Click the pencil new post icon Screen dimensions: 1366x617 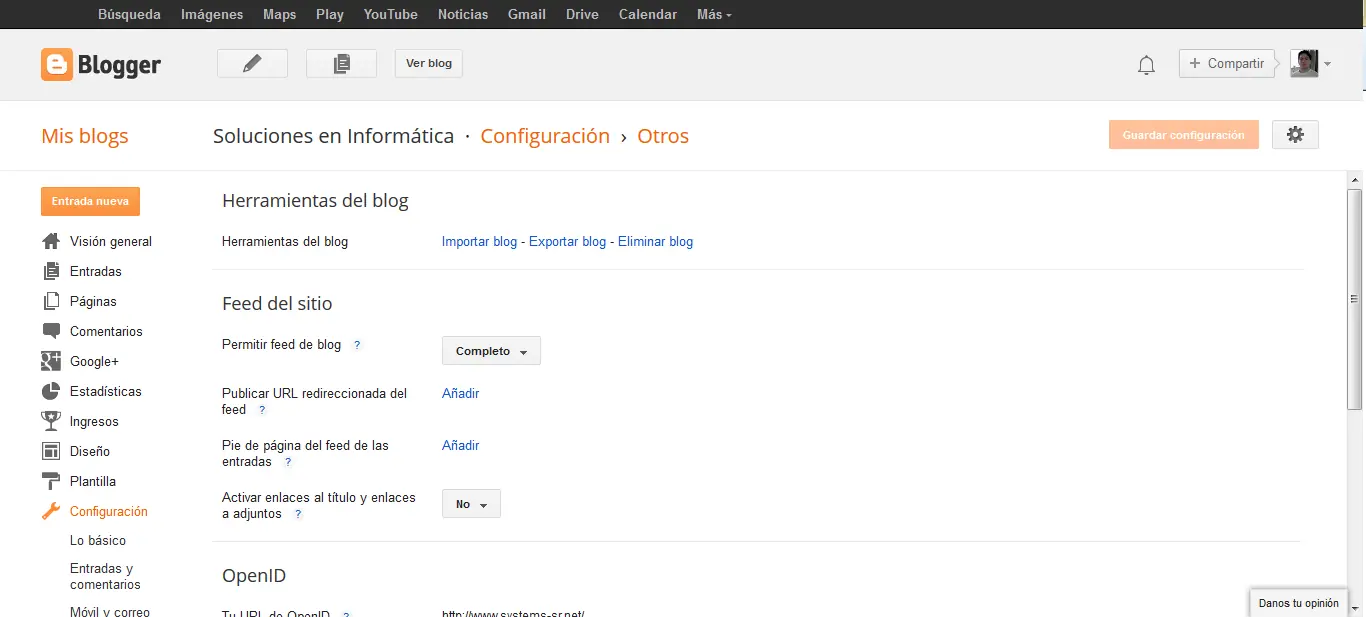252,63
